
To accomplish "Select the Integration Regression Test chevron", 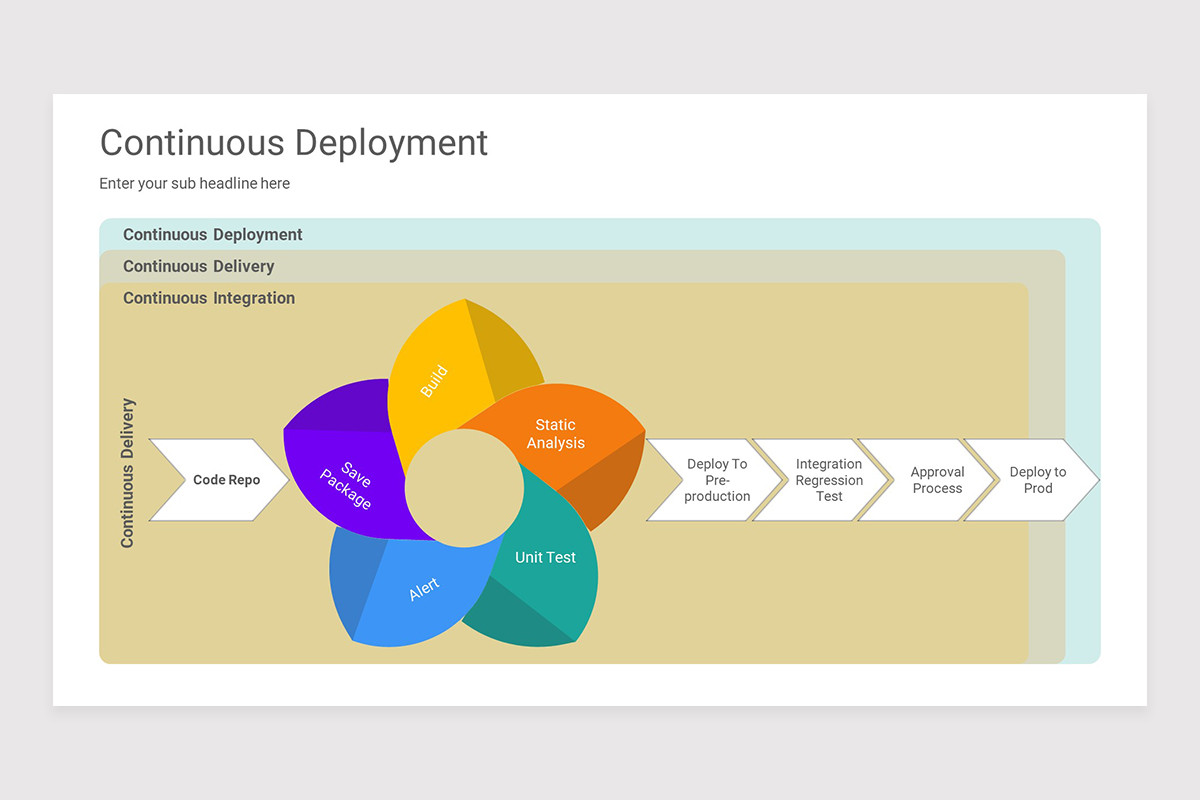I will [828, 480].
